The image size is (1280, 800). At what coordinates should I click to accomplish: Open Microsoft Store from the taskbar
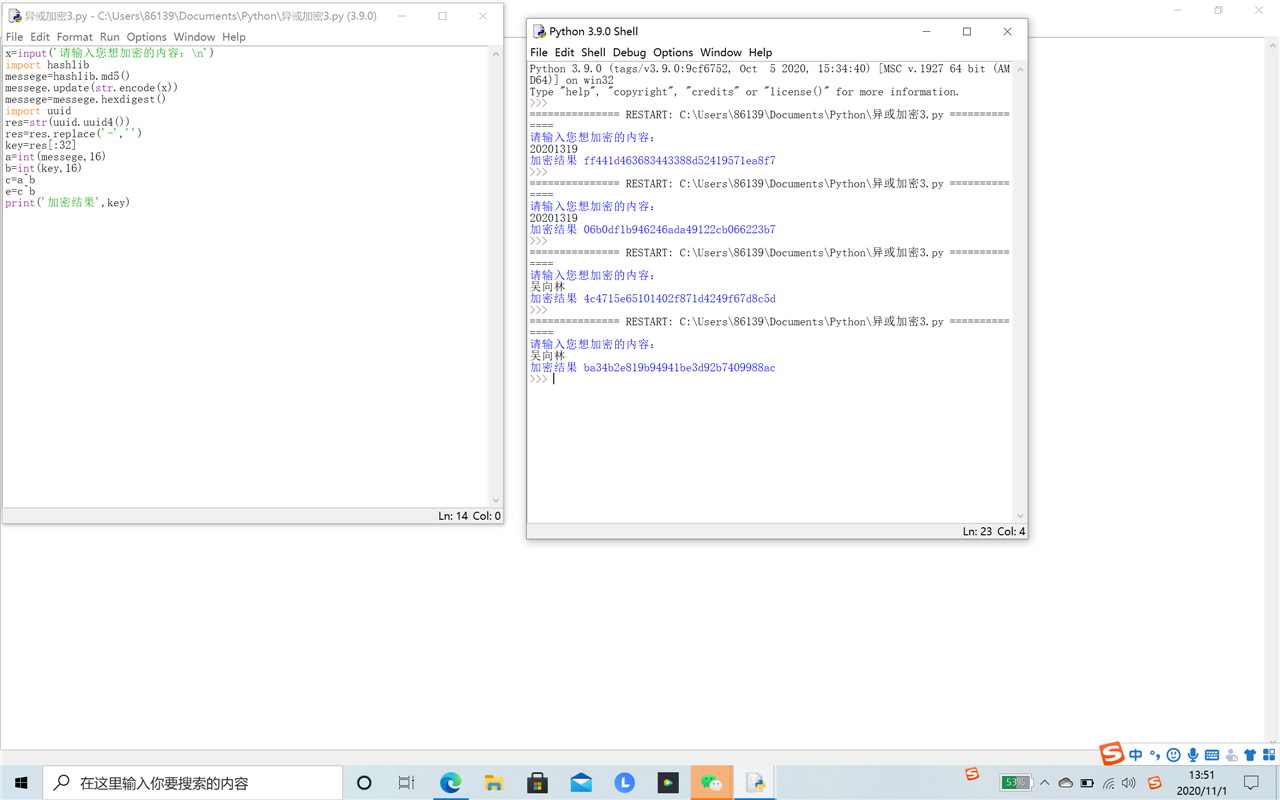pyautogui.click(x=537, y=783)
